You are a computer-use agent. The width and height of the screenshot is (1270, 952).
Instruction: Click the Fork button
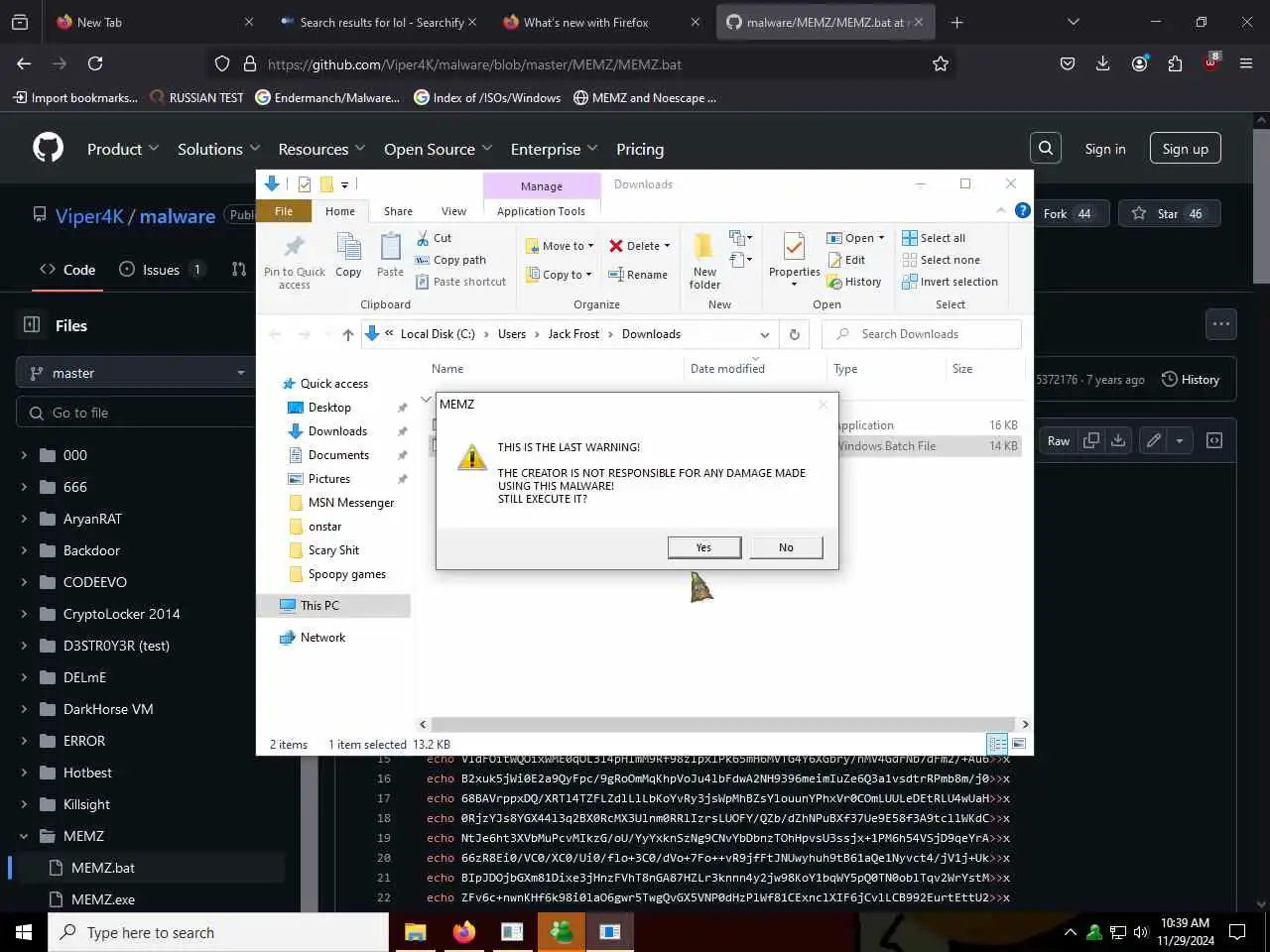(1066, 213)
